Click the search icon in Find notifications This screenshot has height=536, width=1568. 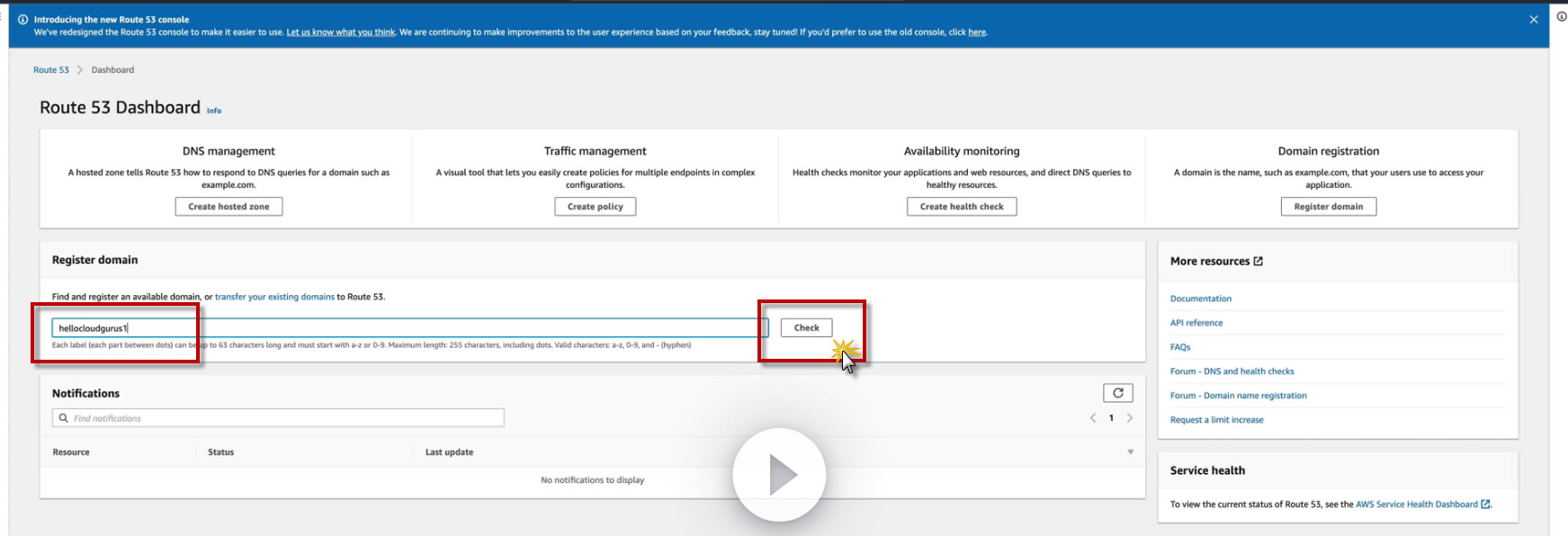(x=63, y=418)
